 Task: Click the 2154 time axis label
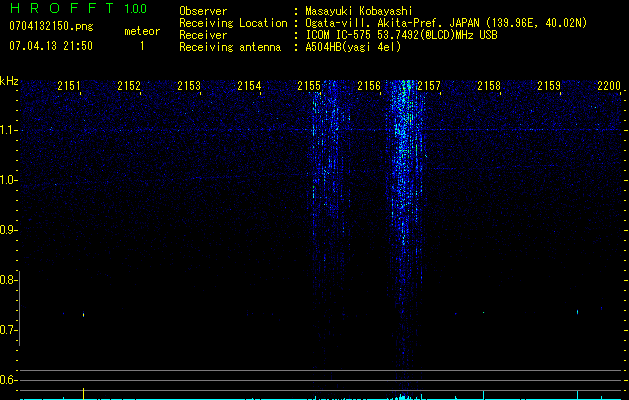coord(249,85)
